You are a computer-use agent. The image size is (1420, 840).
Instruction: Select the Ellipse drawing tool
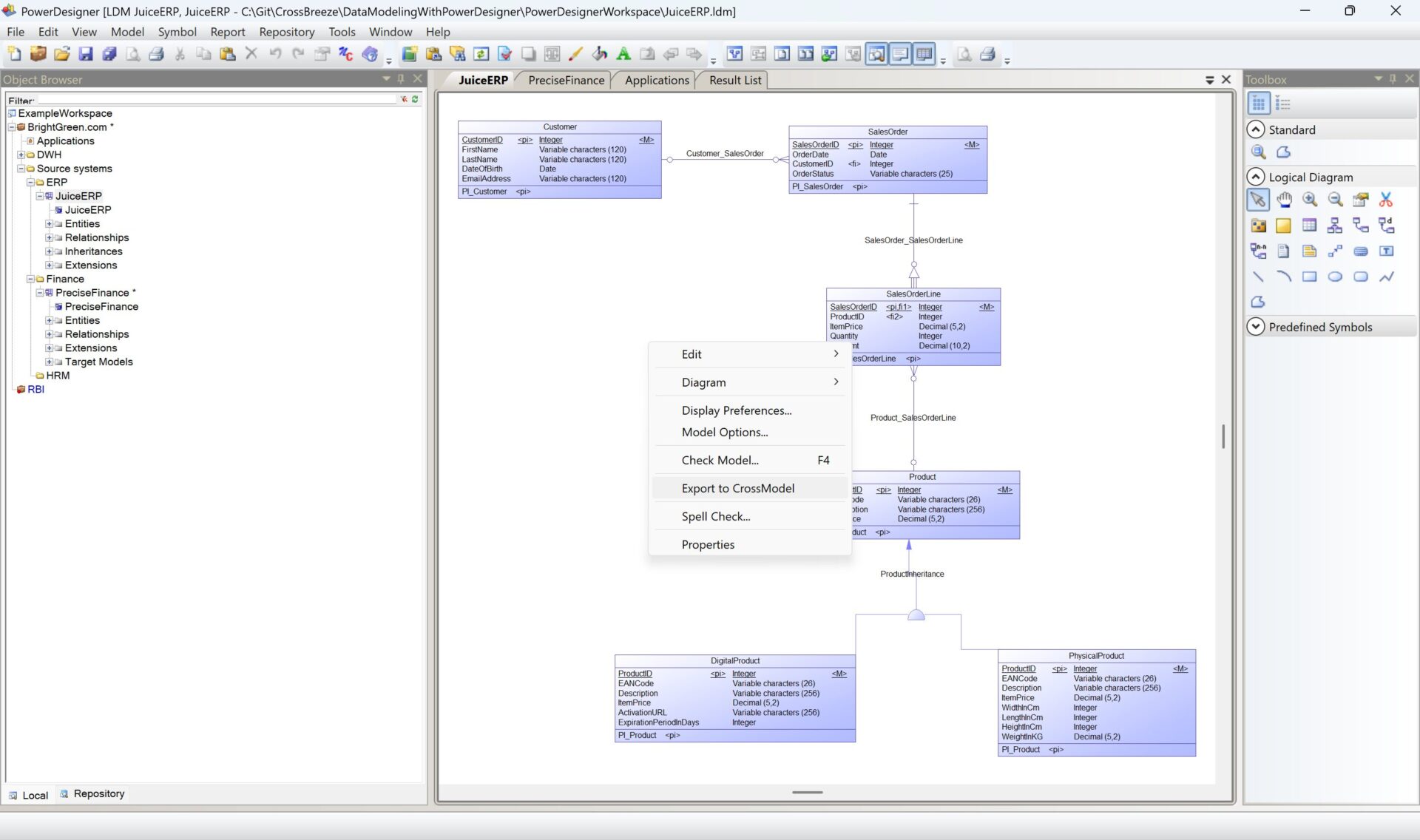coord(1335,277)
